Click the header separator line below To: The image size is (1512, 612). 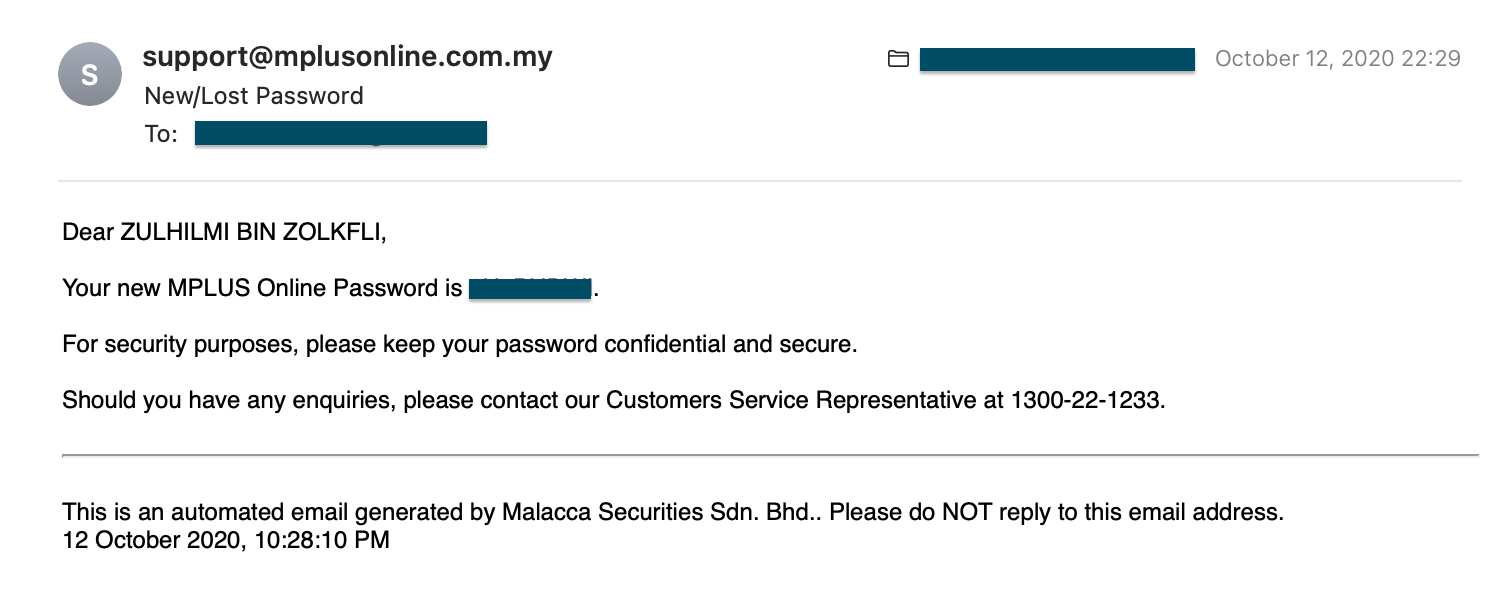tap(760, 181)
